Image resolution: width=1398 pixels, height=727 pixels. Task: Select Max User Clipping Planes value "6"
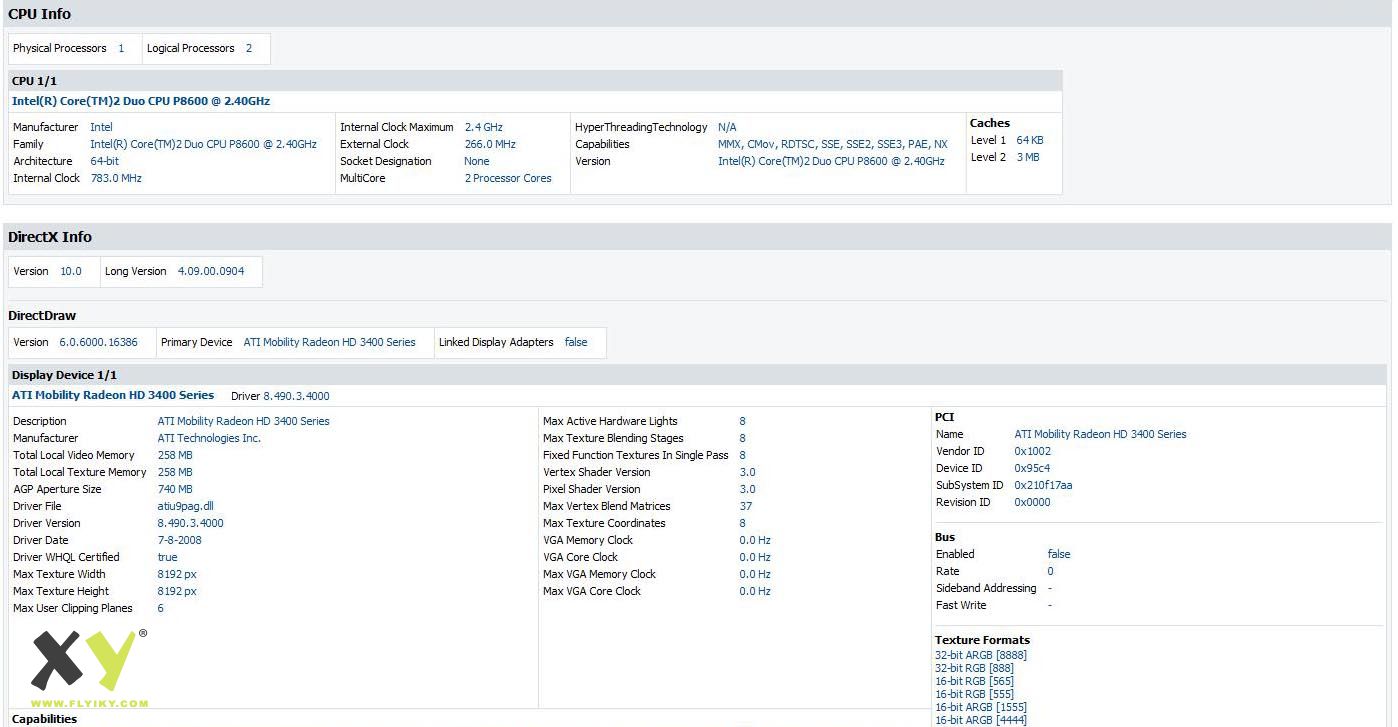160,608
